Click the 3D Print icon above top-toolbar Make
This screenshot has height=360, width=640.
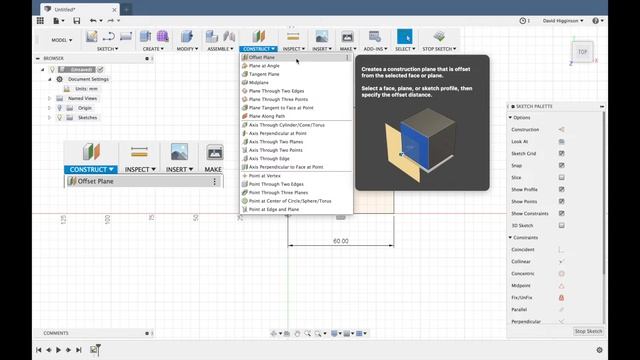(347, 37)
